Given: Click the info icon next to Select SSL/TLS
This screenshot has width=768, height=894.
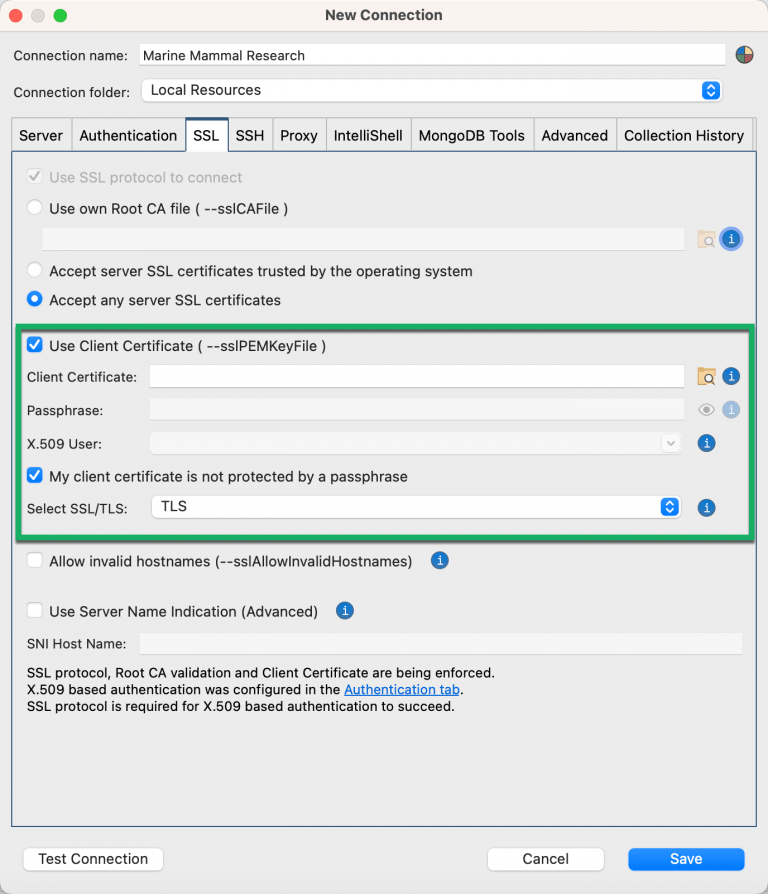Looking at the screenshot, I should [706, 508].
